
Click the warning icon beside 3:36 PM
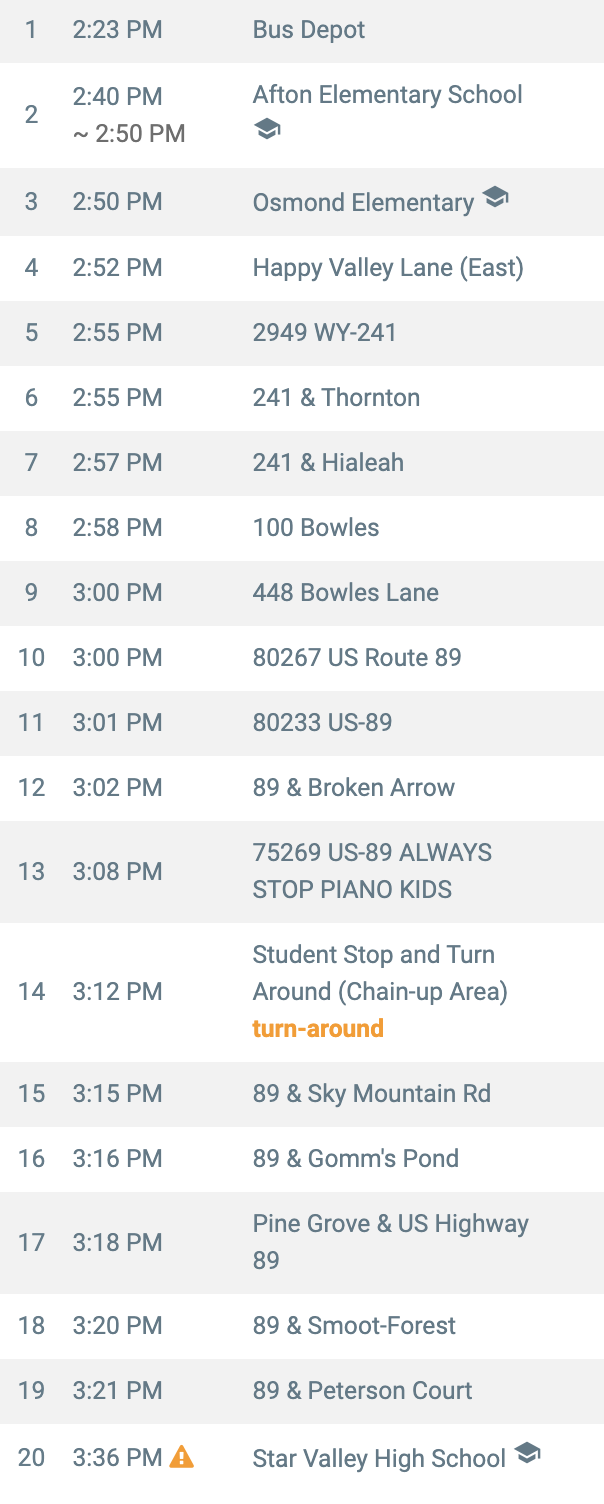(x=182, y=1457)
